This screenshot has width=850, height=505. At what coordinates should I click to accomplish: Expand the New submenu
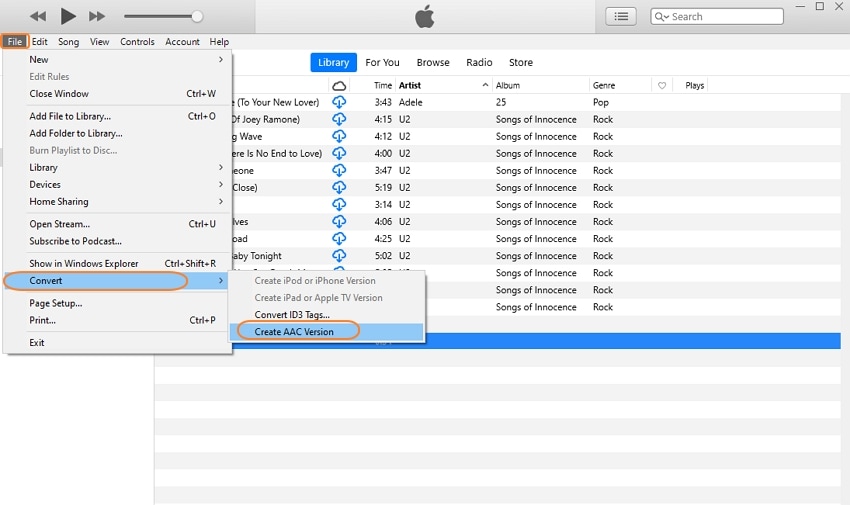click(118, 60)
